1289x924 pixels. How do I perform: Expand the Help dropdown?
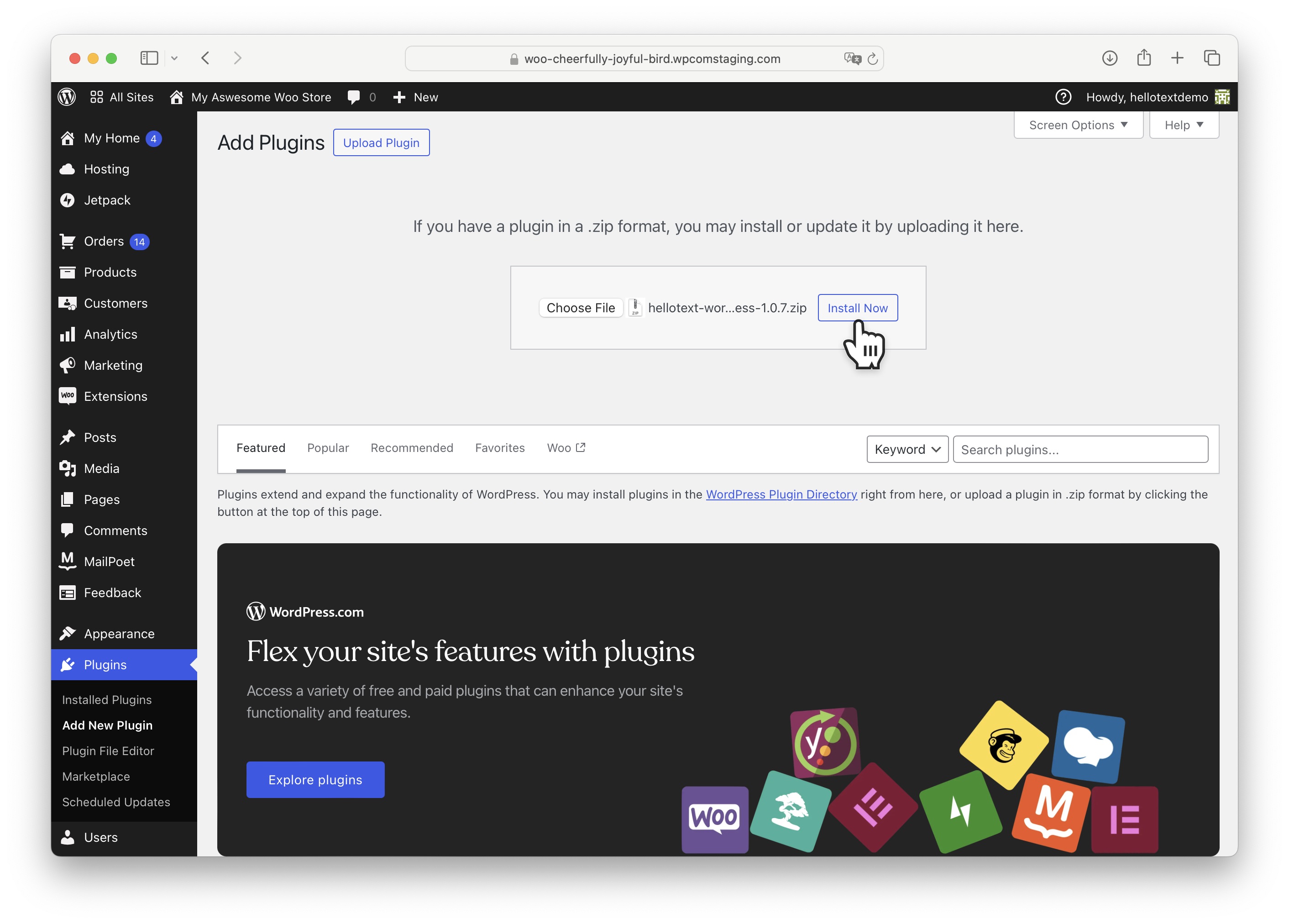point(1184,125)
